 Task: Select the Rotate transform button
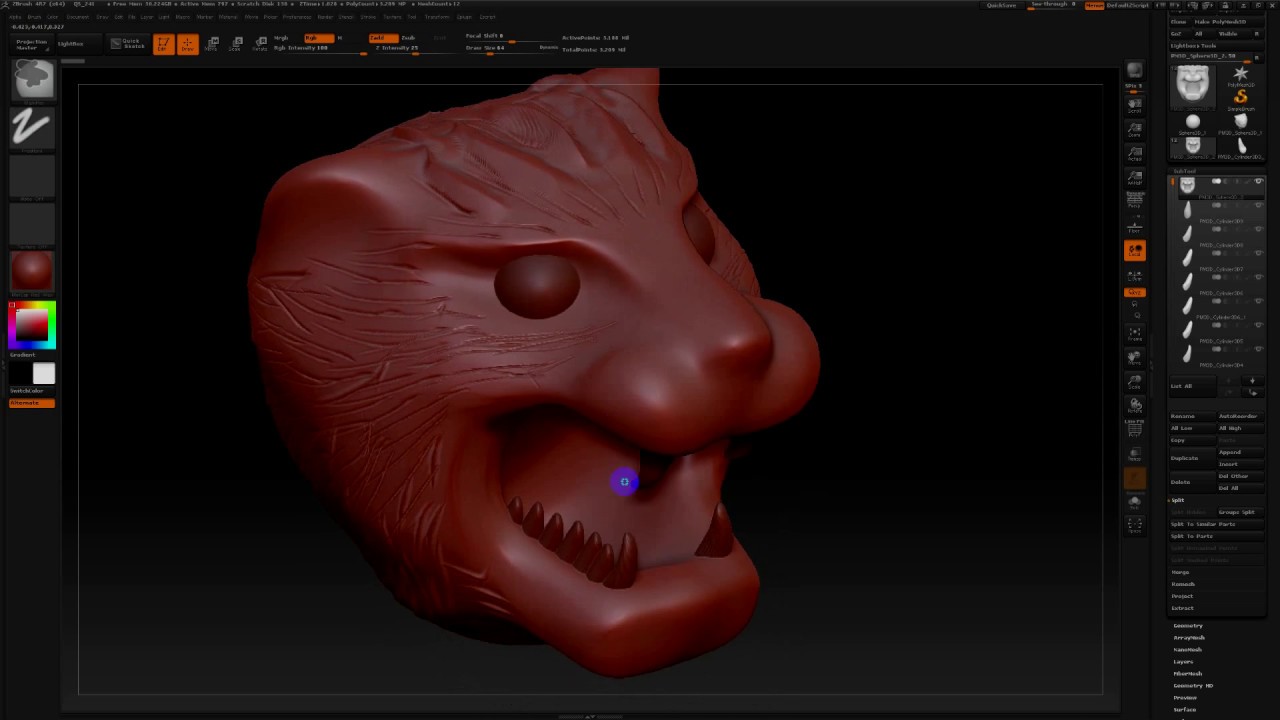tap(260, 44)
